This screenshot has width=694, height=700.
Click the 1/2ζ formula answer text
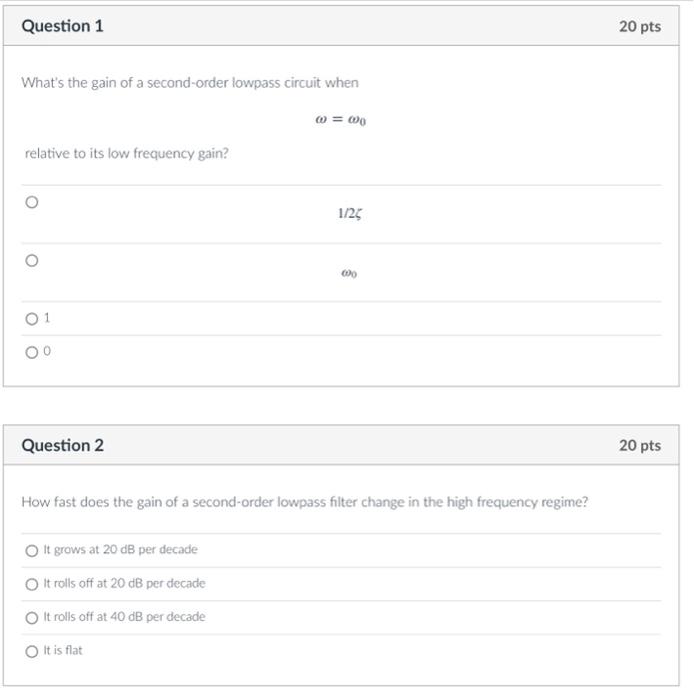point(350,213)
